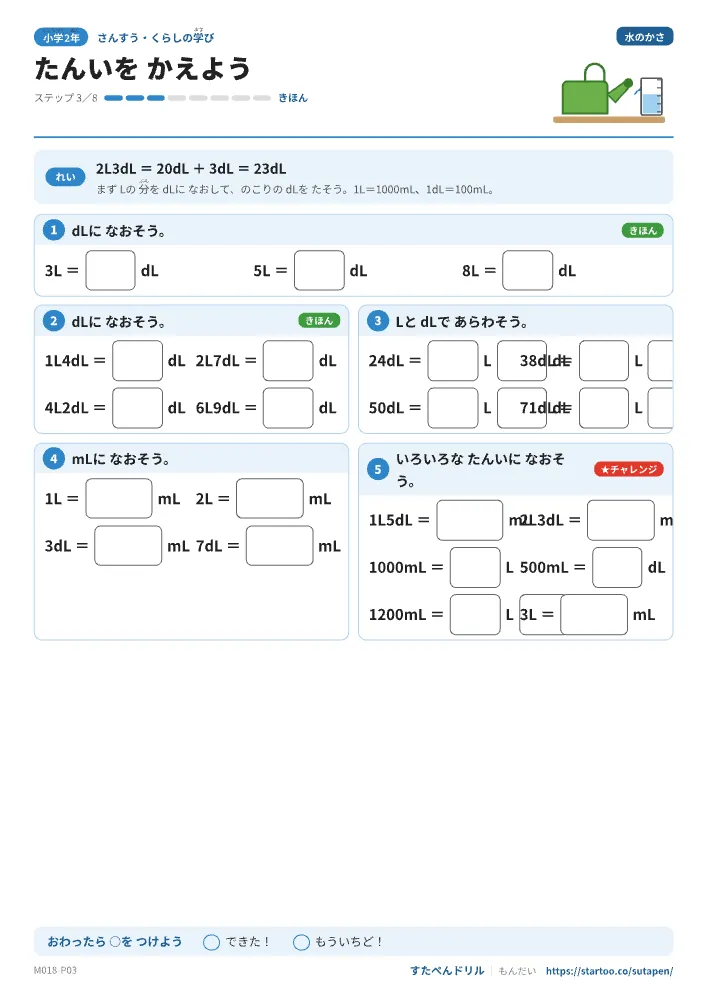Click the 小学2年 grade label

pos(61,38)
